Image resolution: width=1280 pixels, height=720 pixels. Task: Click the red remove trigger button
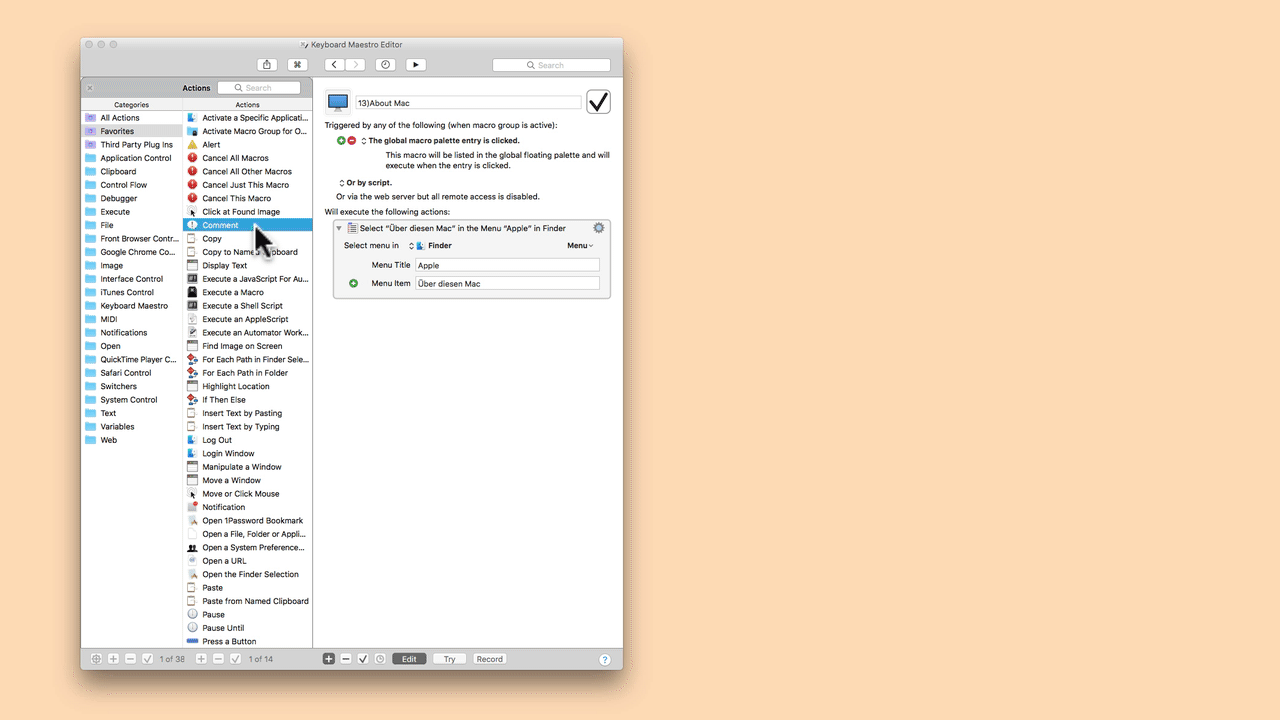[352, 141]
